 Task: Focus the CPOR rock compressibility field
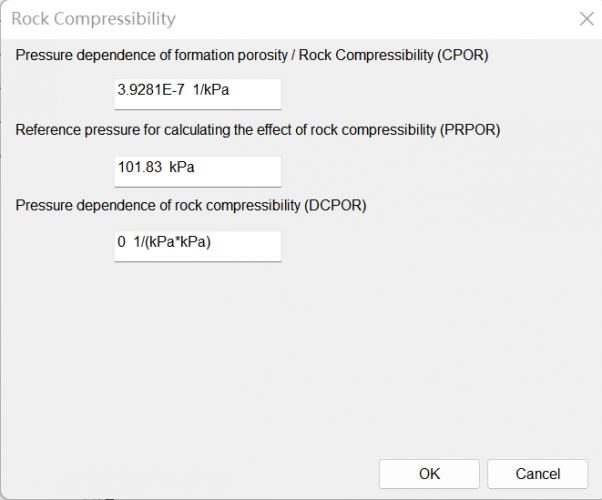tap(197, 93)
